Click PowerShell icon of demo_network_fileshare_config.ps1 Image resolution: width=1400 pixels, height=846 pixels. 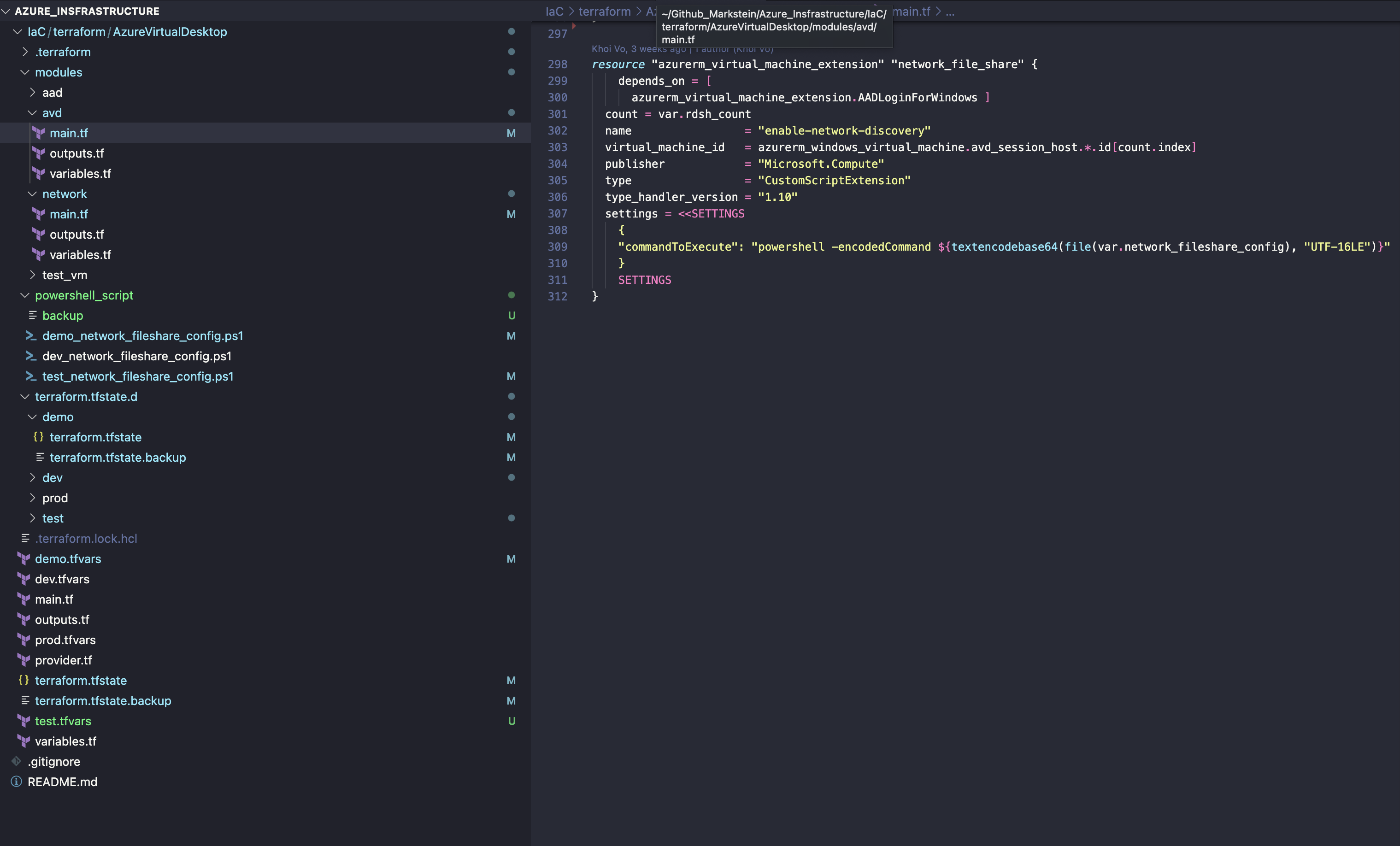click(x=31, y=336)
